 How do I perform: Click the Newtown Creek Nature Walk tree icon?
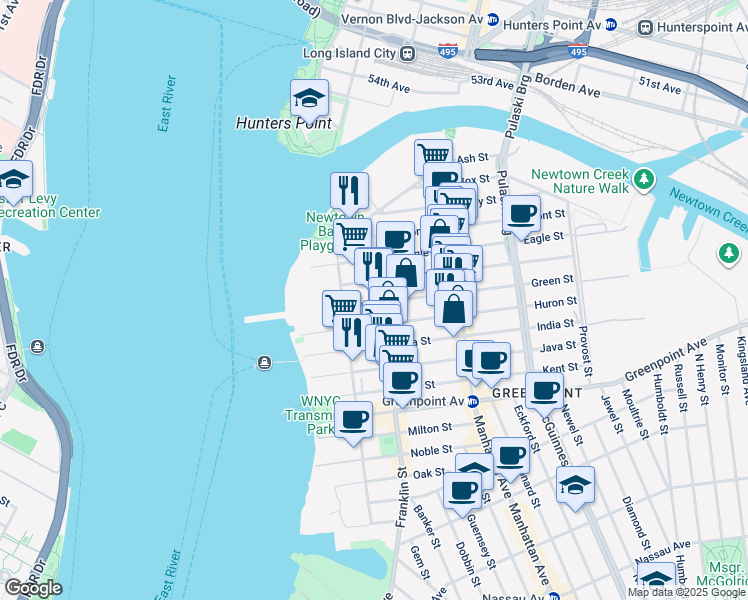(644, 179)
